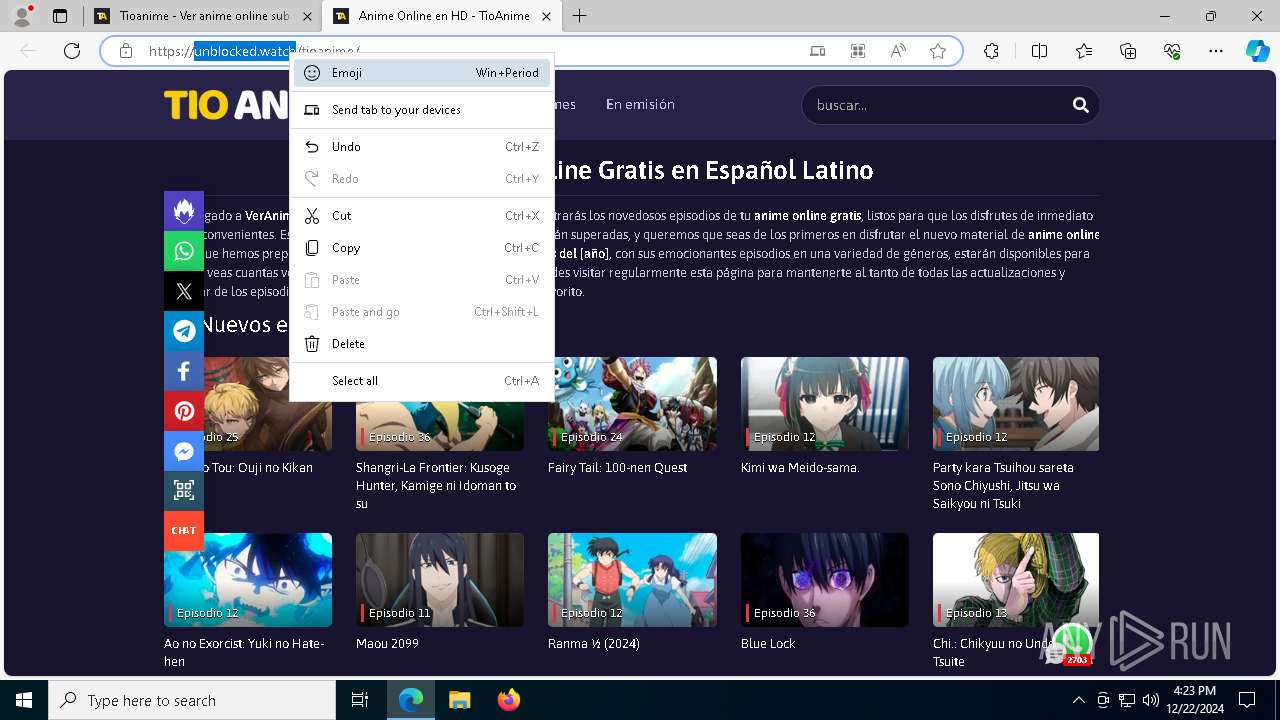This screenshot has height=720, width=1280.
Task: Choose Emoji from the context menu
Action: pos(422,73)
